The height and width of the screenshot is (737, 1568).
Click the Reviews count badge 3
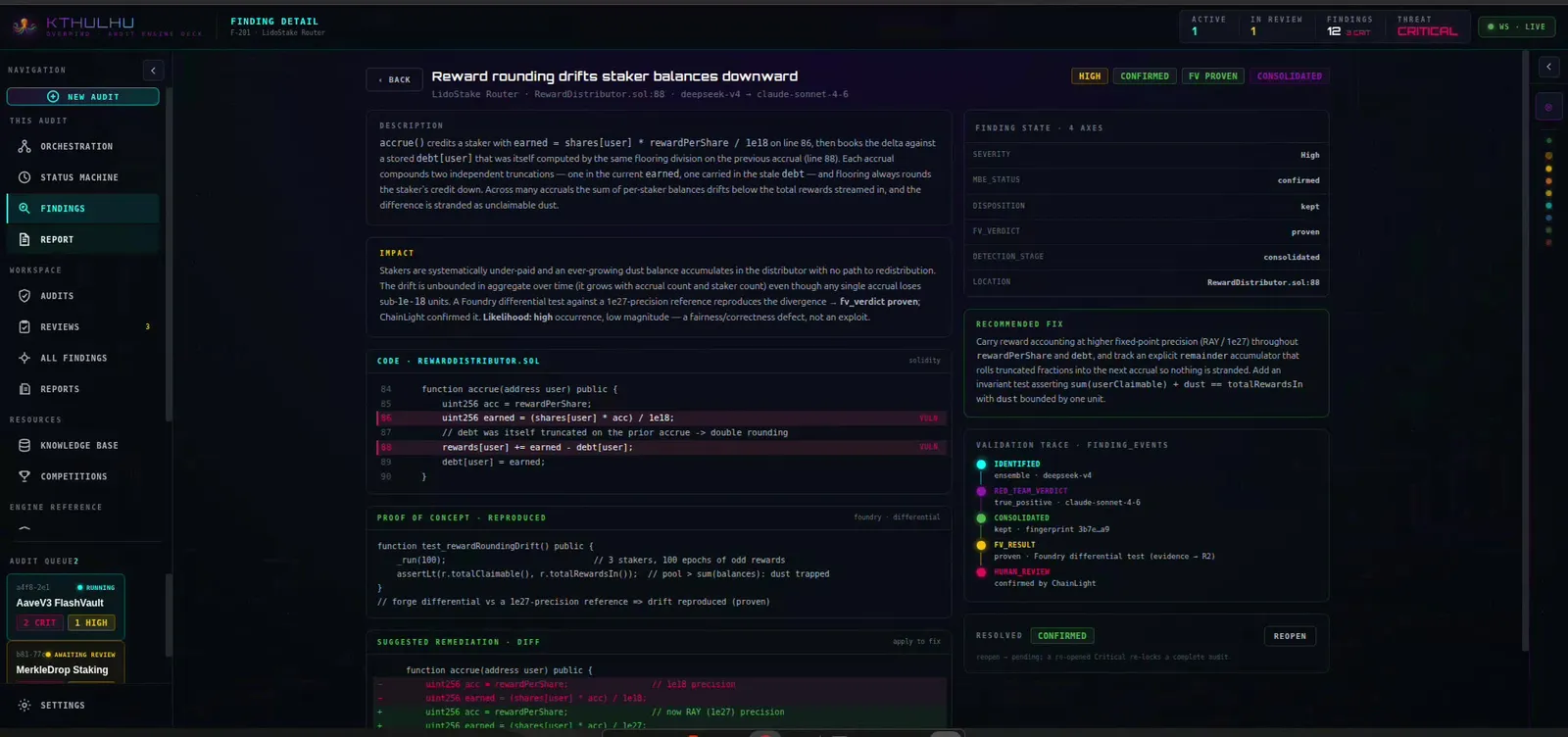(x=148, y=327)
